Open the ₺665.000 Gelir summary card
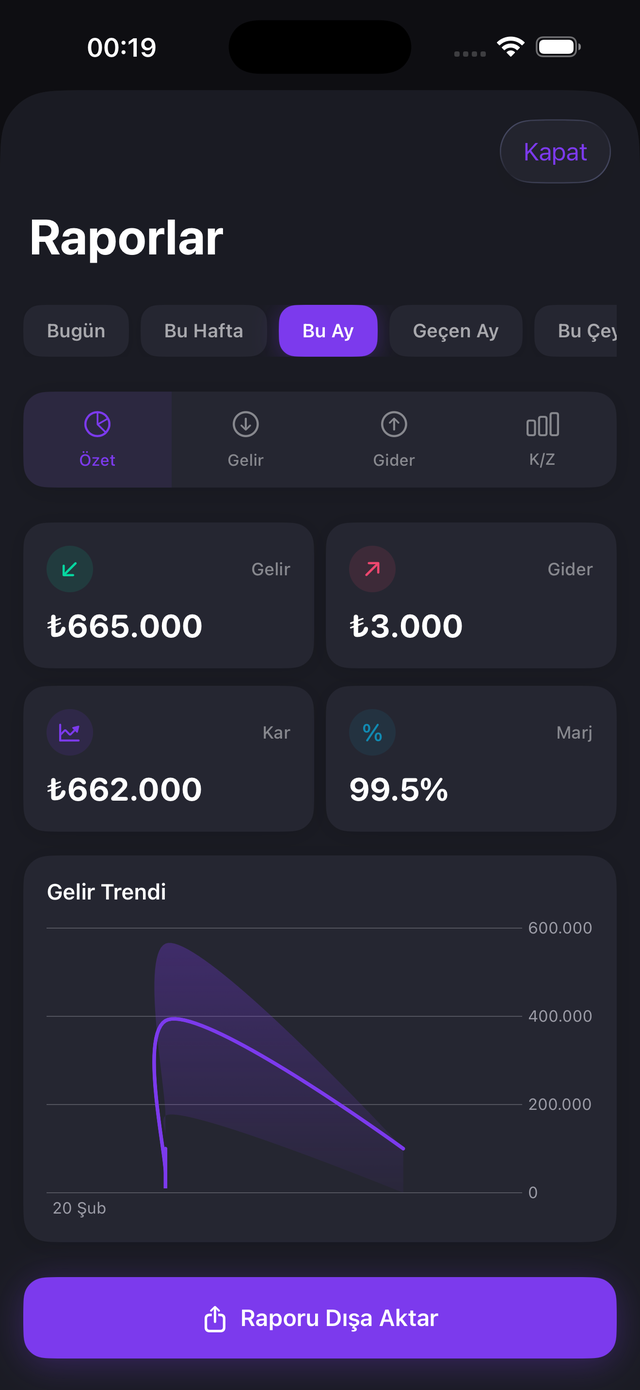The width and height of the screenshot is (640, 1390). [168, 595]
